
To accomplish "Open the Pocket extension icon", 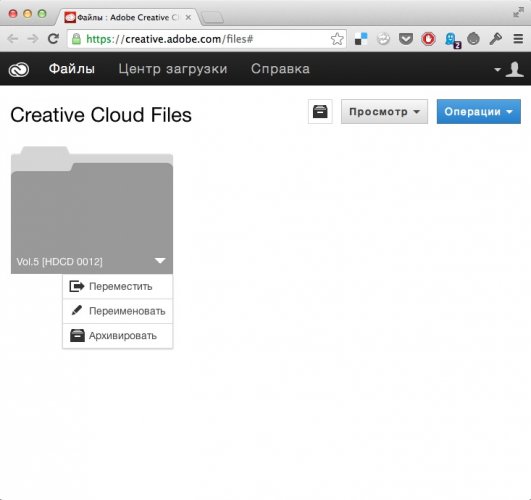I will 406,39.
